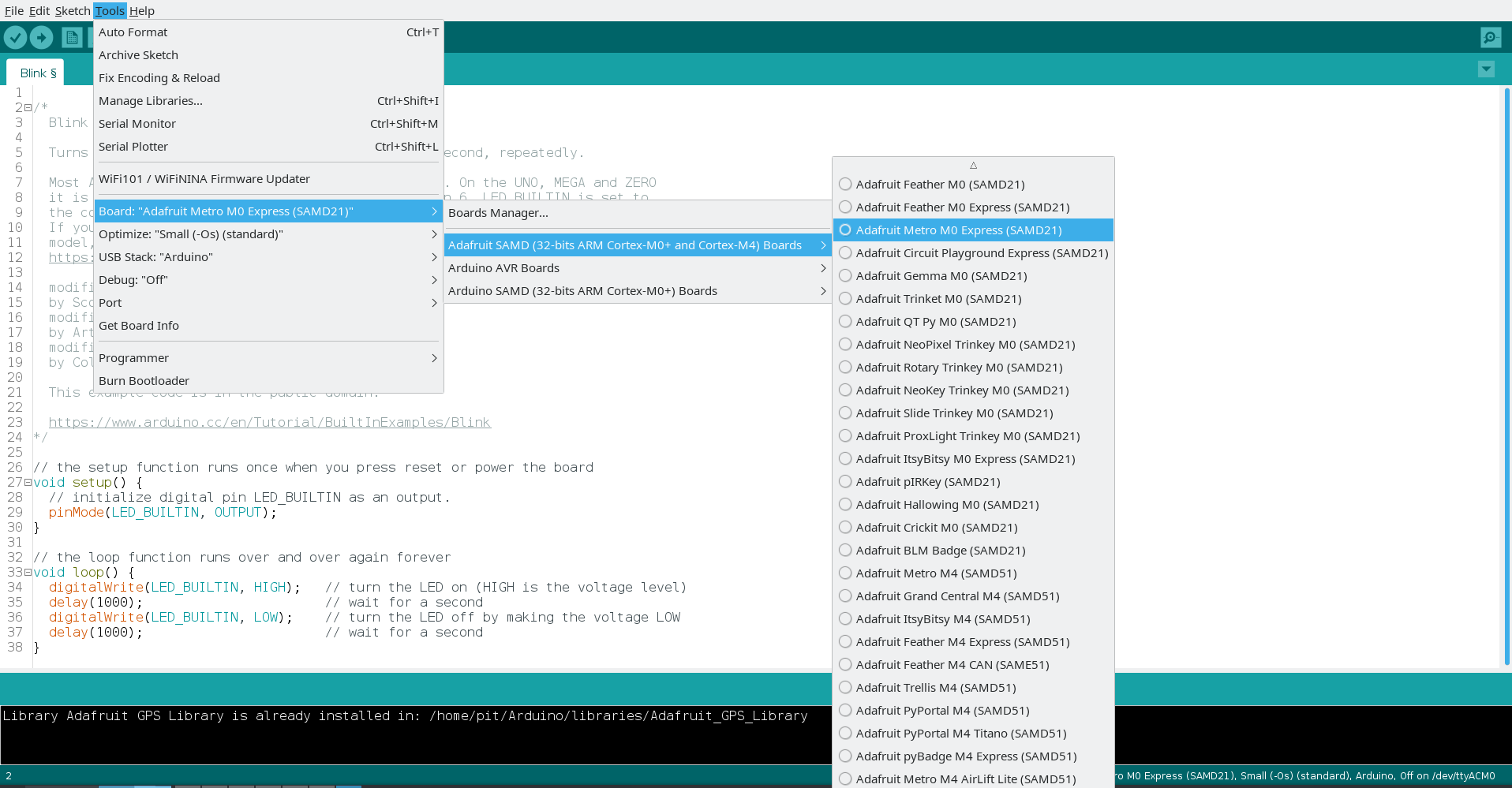Select the Adafruit Trinket M0 board
Image resolution: width=1512 pixels, height=788 pixels.
[x=938, y=298]
